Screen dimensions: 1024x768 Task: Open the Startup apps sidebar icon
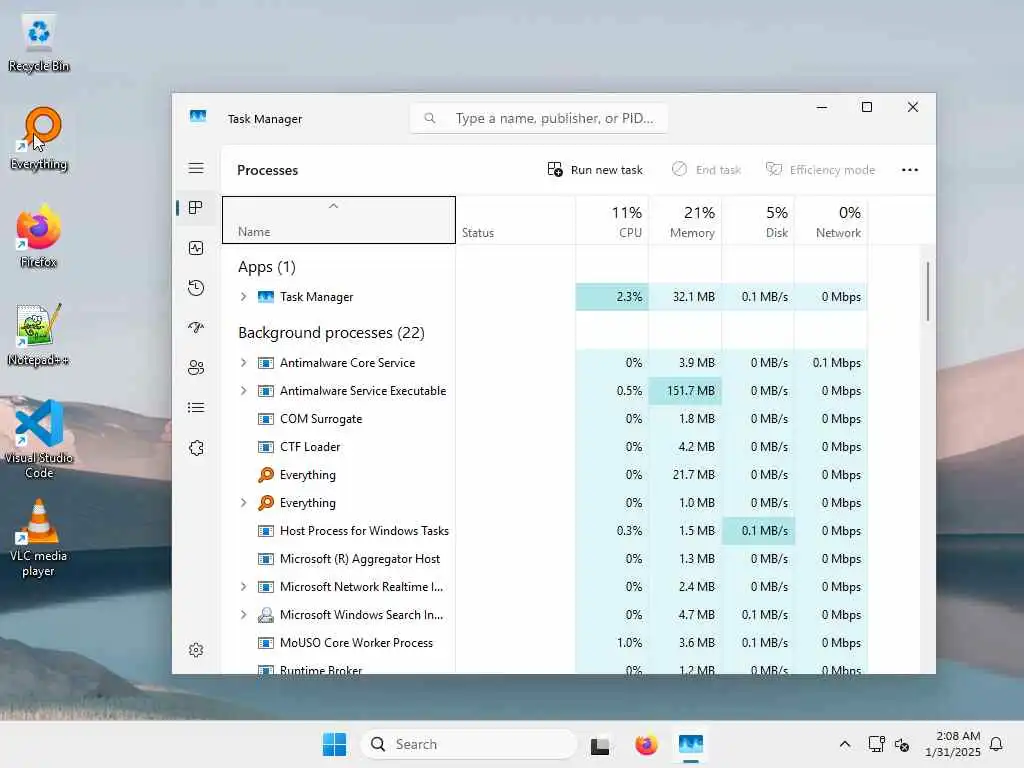196,328
